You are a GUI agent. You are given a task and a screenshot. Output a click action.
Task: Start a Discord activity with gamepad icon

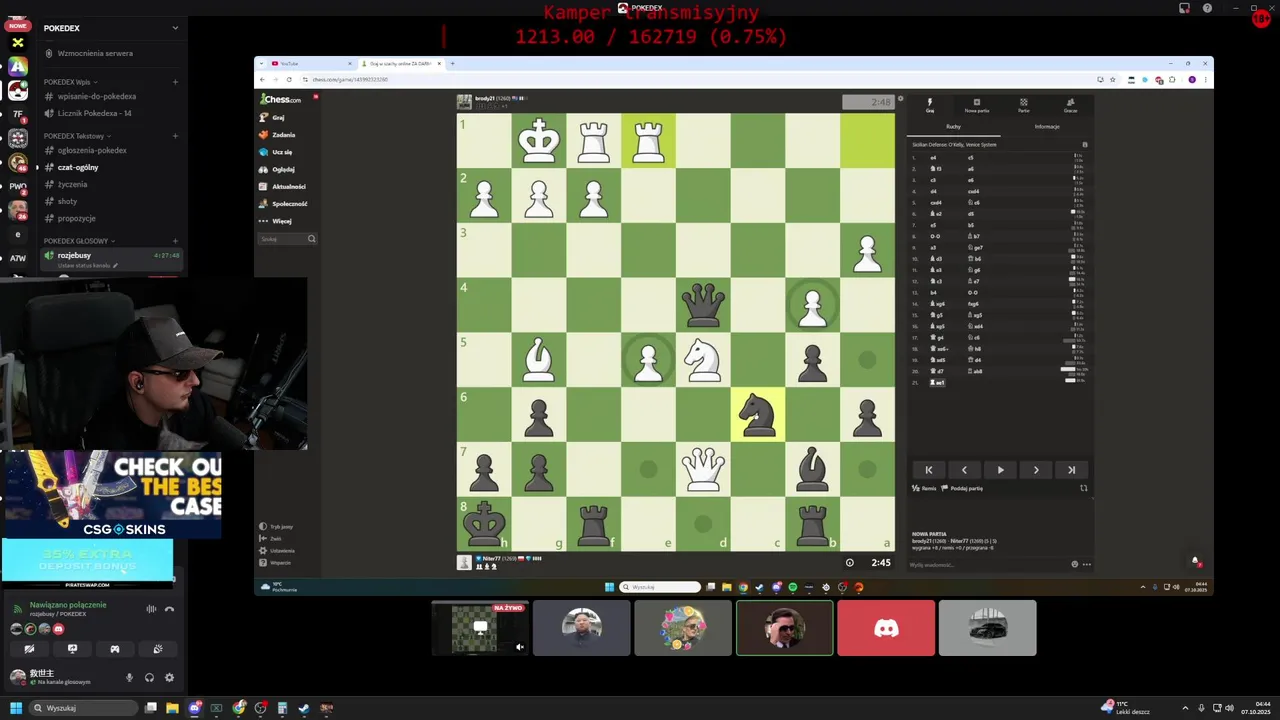(x=115, y=649)
